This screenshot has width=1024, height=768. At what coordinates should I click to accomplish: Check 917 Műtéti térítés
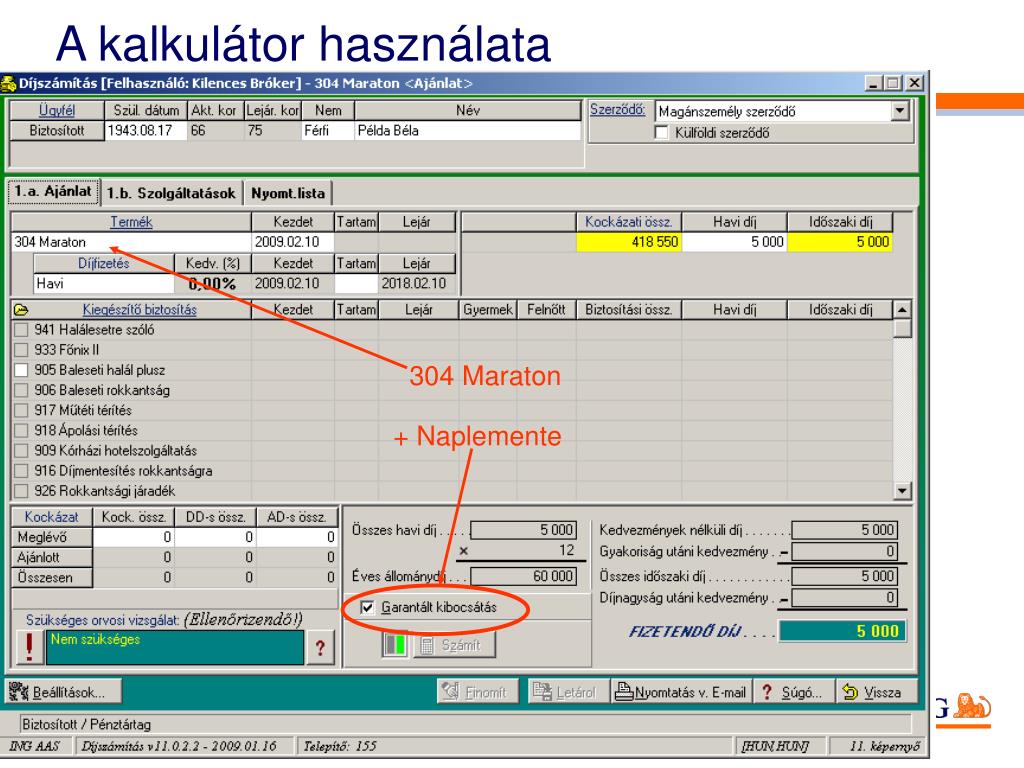pyautogui.click(x=22, y=411)
